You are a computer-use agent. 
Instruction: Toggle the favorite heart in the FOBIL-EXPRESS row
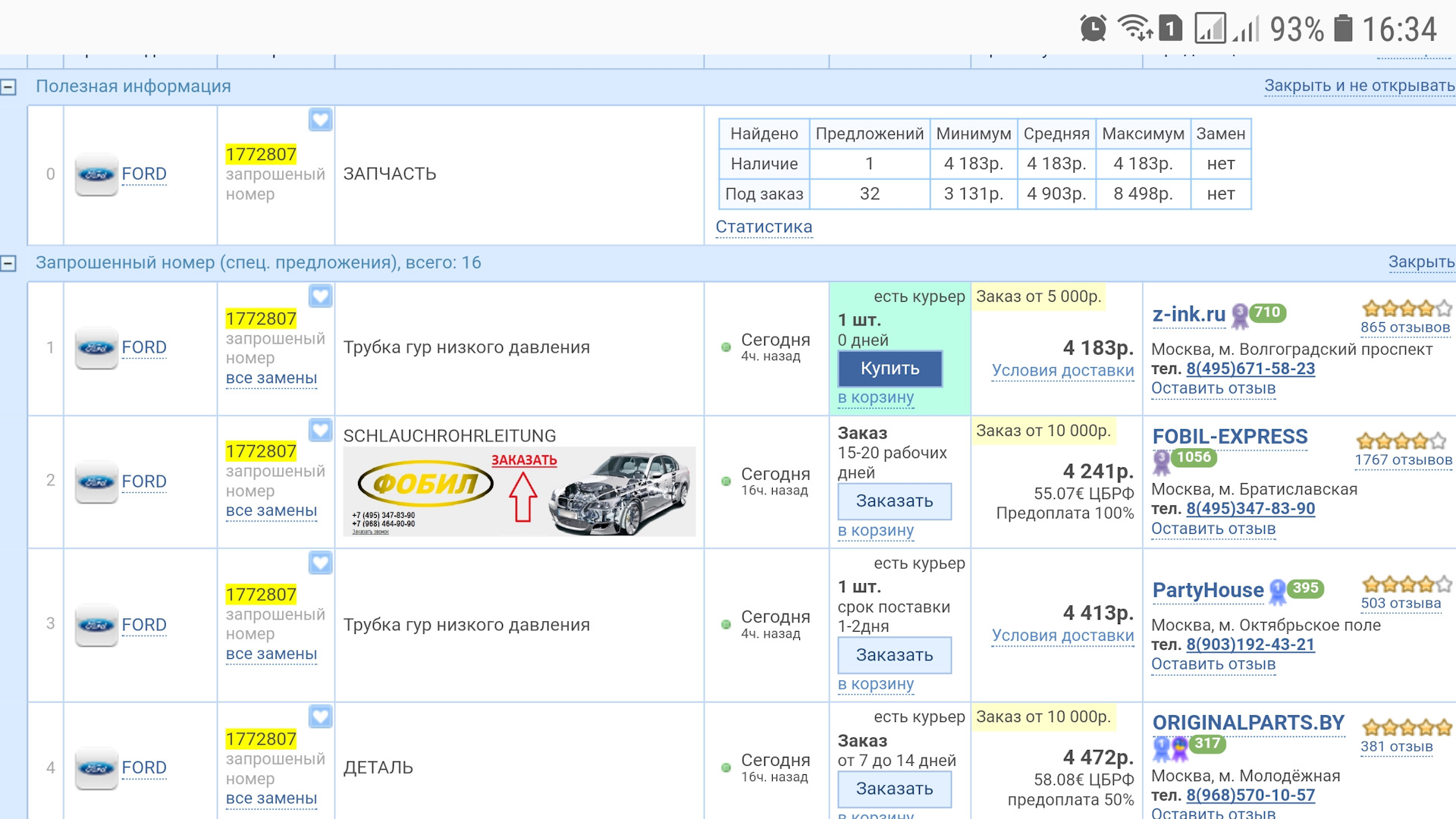click(320, 430)
